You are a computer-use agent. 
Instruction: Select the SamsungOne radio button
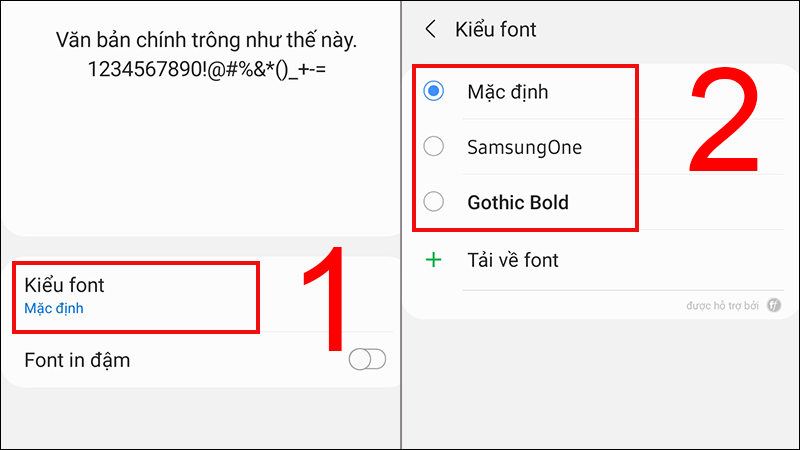pos(434,147)
